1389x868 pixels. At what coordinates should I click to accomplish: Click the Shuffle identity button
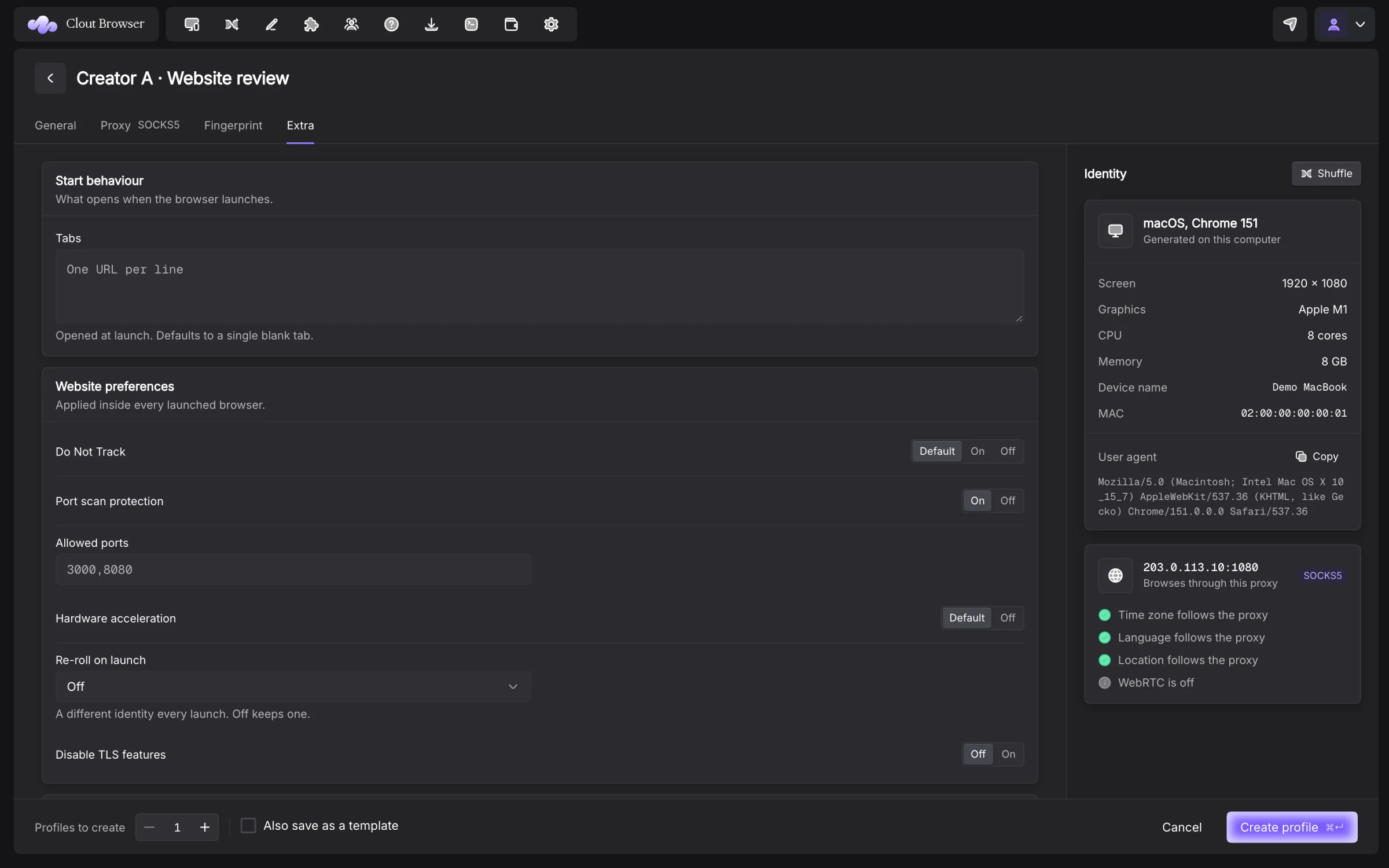[1326, 174]
